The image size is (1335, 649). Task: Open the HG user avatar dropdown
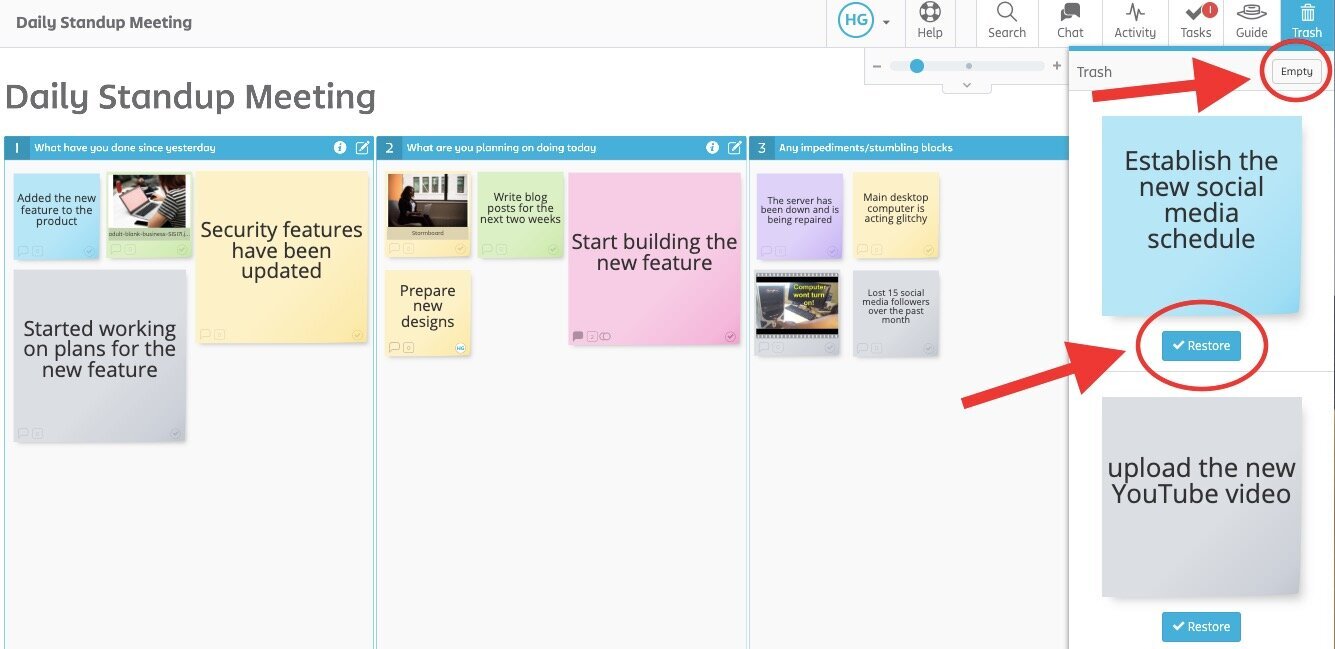(x=864, y=22)
